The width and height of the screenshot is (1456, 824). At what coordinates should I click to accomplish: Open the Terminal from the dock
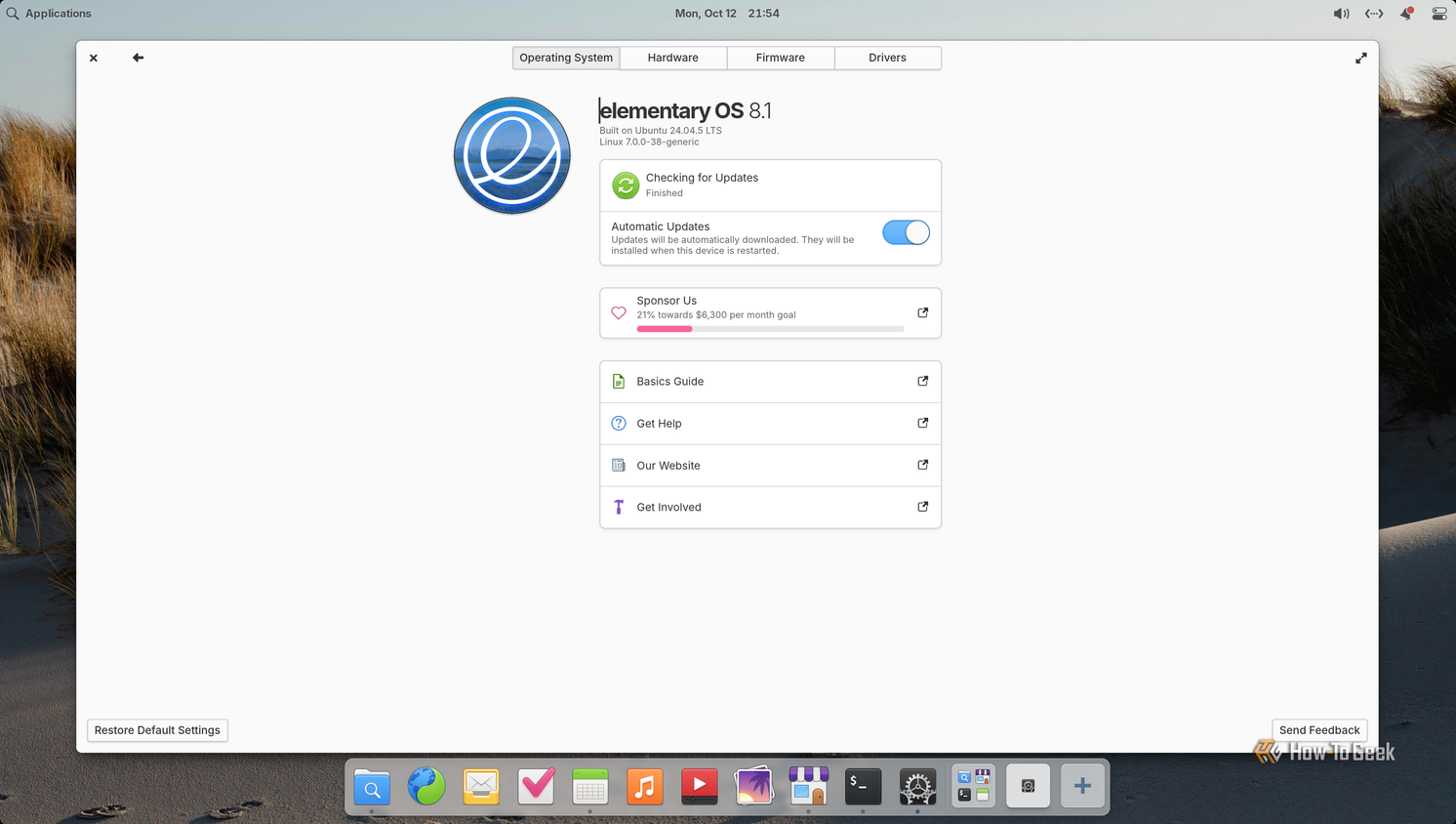click(x=864, y=786)
